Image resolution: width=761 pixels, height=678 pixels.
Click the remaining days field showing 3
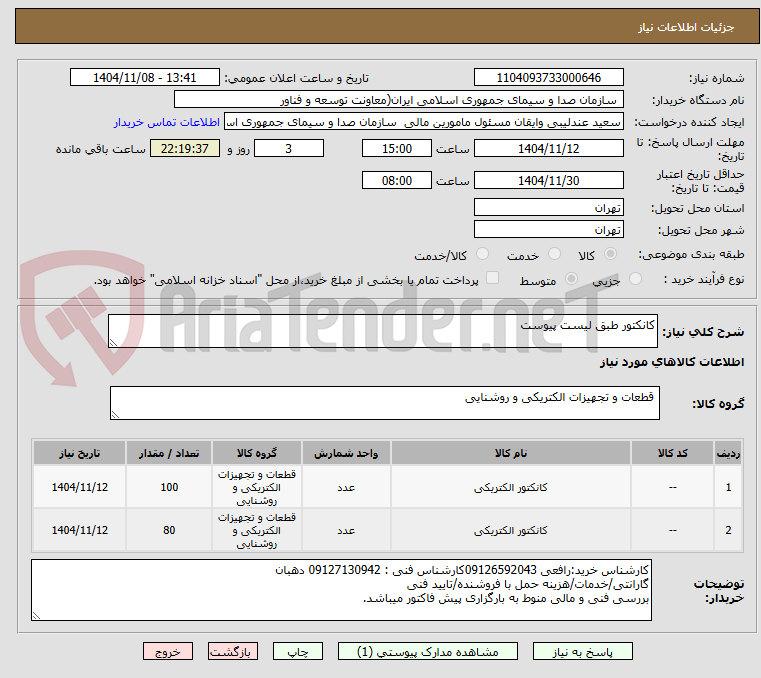click(x=289, y=149)
